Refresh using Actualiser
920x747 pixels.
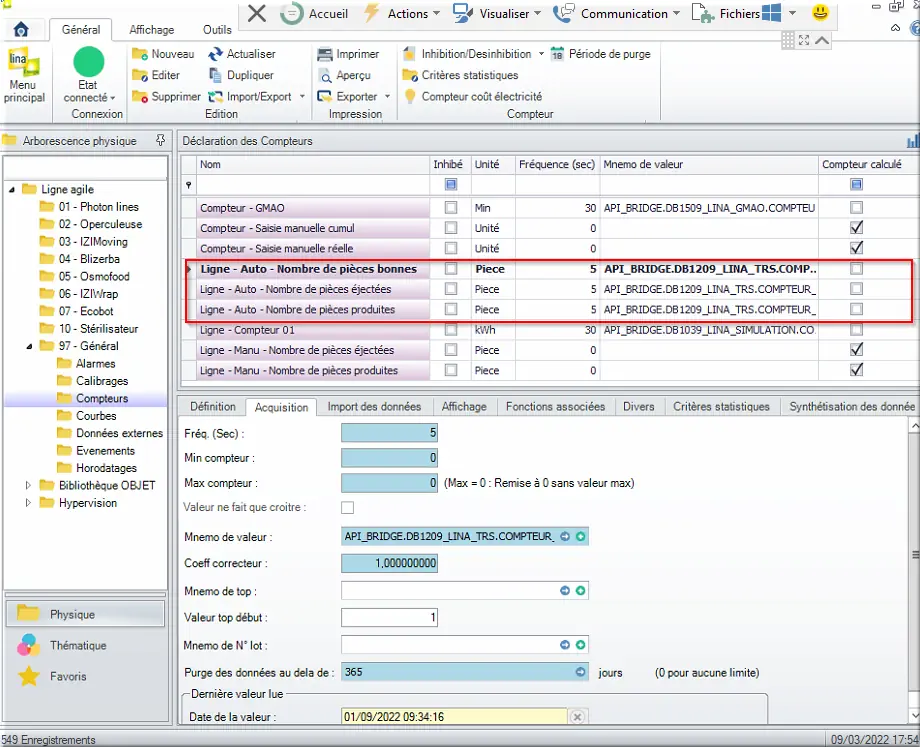click(242, 54)
